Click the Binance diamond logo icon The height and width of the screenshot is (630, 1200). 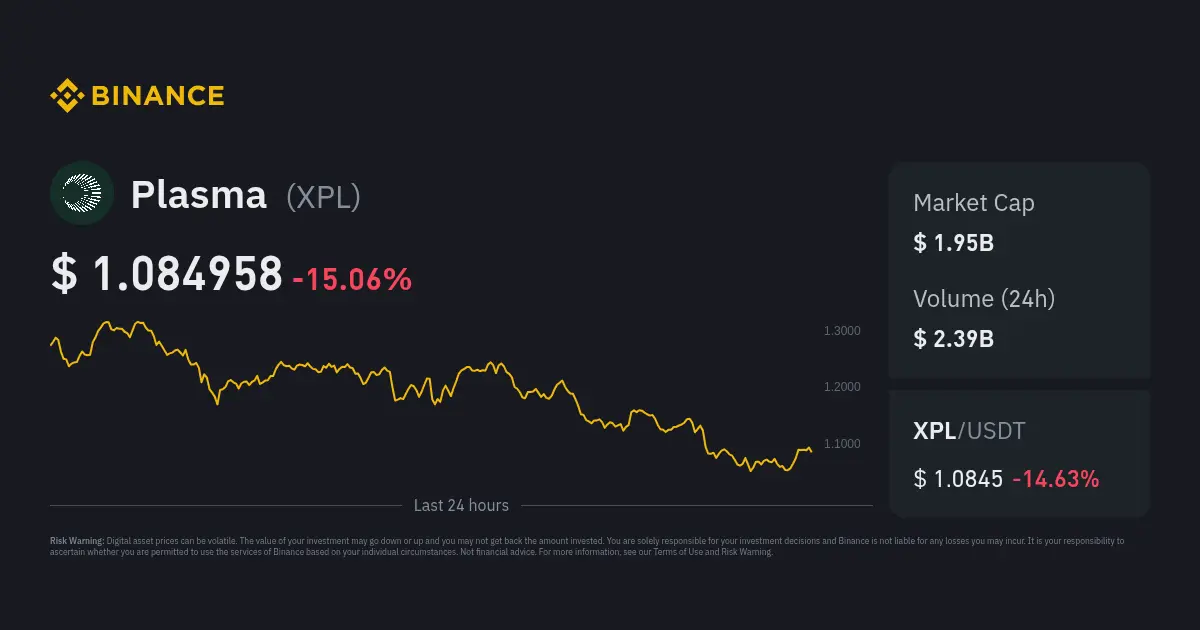tap(66, 96)
